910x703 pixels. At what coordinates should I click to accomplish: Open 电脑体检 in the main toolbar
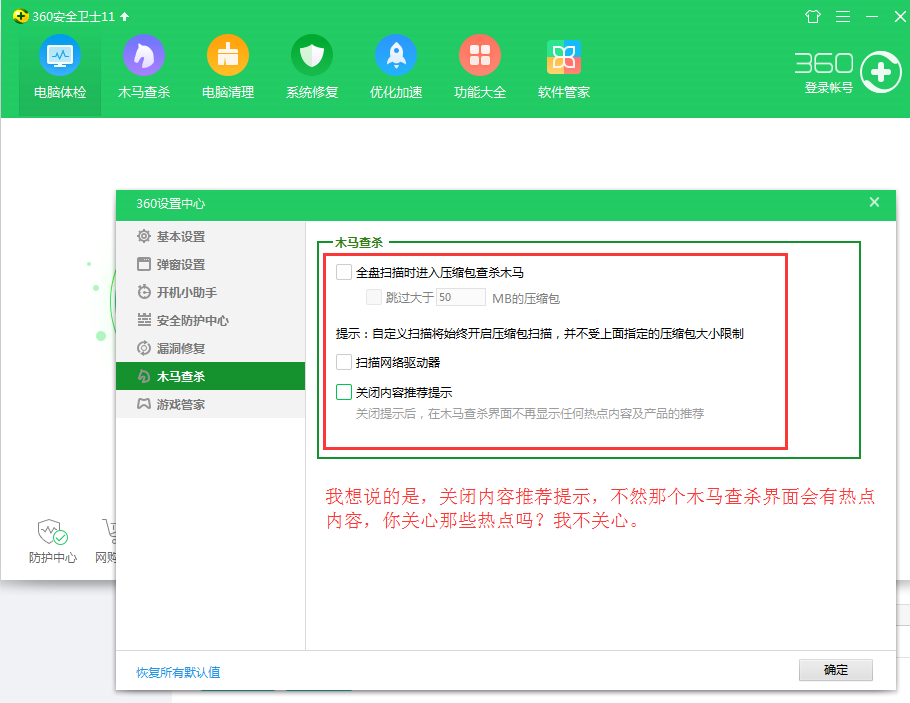click(x=60, y=69)
